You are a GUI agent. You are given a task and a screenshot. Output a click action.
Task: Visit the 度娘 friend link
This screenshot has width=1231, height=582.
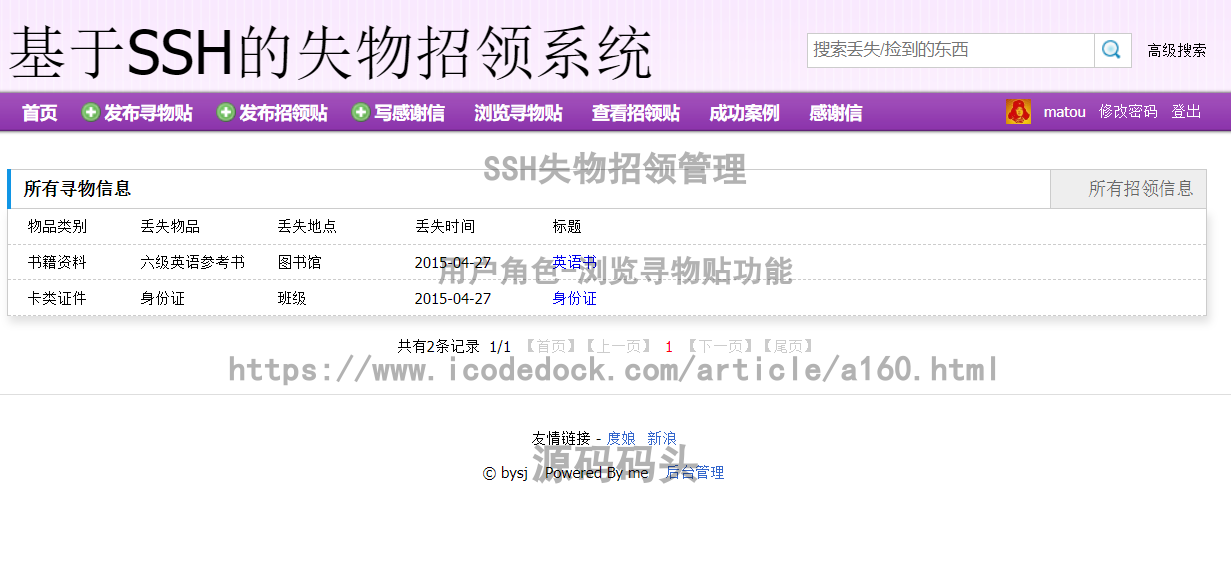click(x=620, y=437)
